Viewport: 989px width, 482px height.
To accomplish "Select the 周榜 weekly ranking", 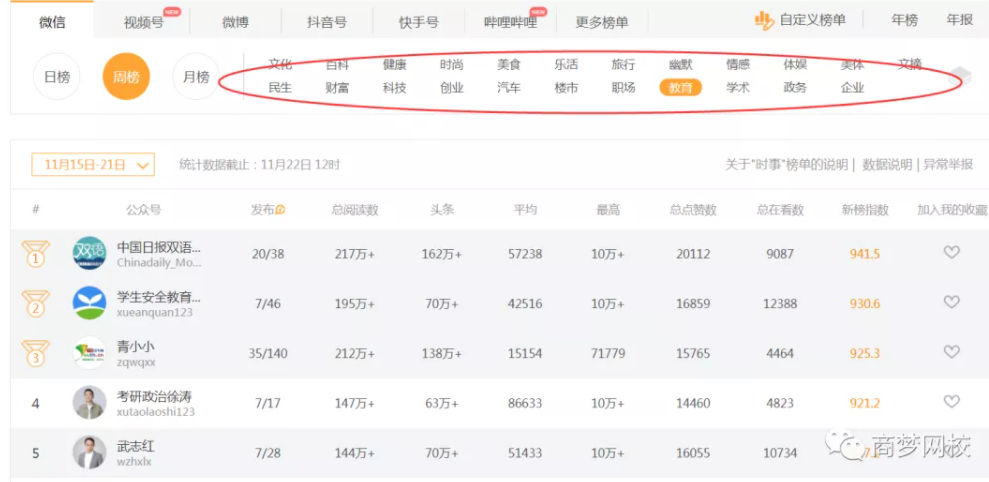I will [126, 77].
